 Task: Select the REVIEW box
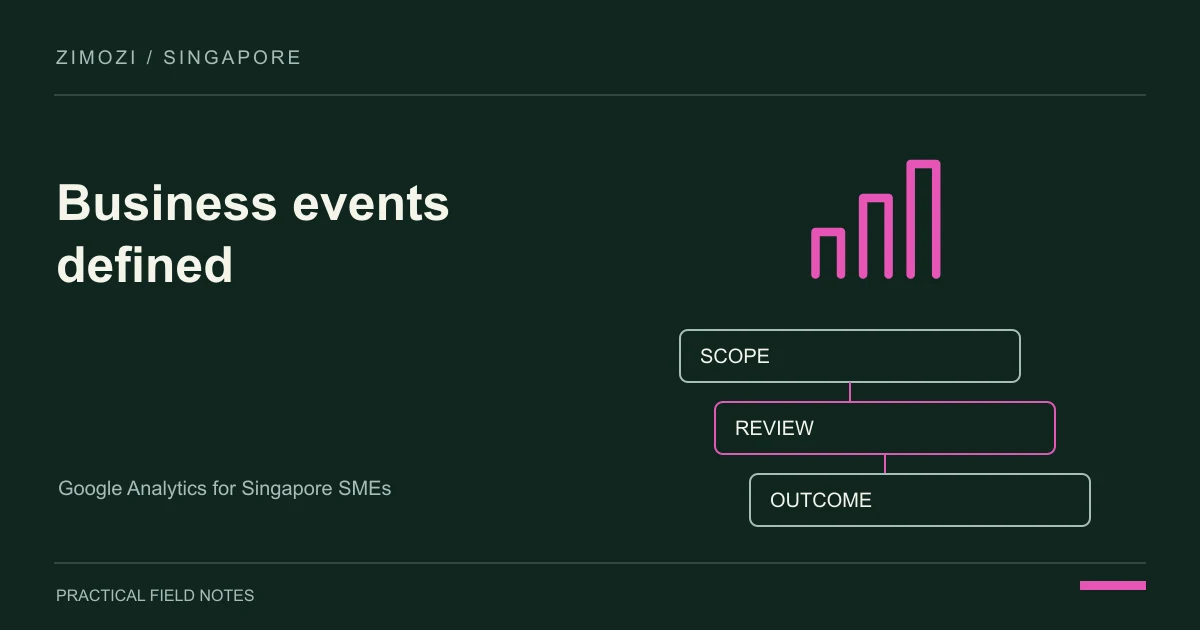(885, 428)
